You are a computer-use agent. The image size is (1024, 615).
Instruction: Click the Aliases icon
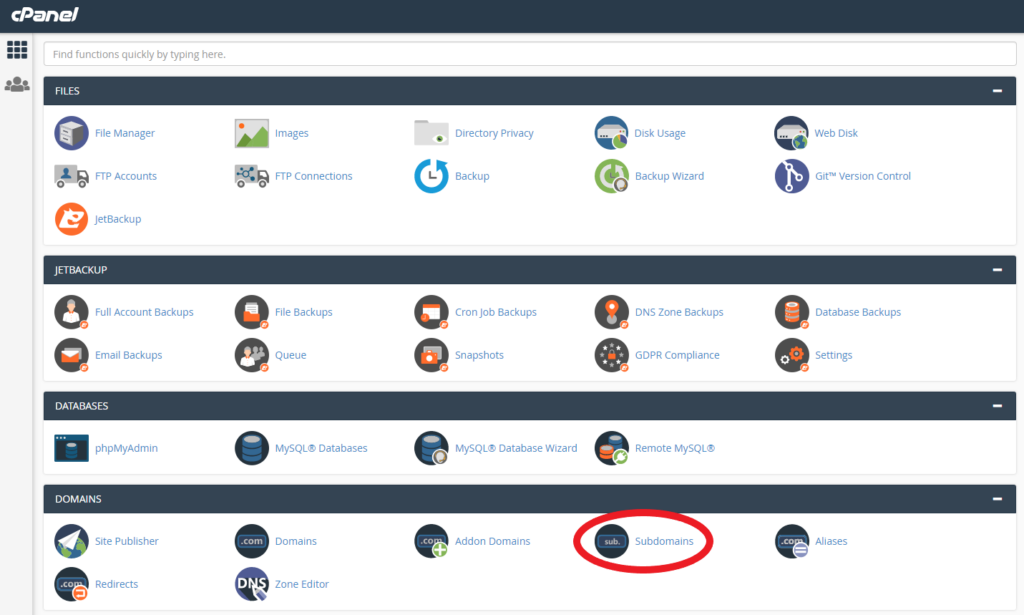[x=792, y=541]
